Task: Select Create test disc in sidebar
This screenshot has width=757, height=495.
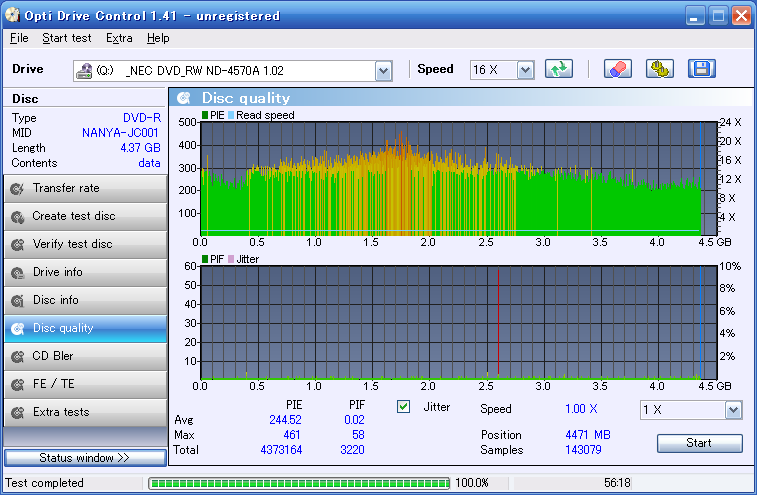Action: [84, 216]
